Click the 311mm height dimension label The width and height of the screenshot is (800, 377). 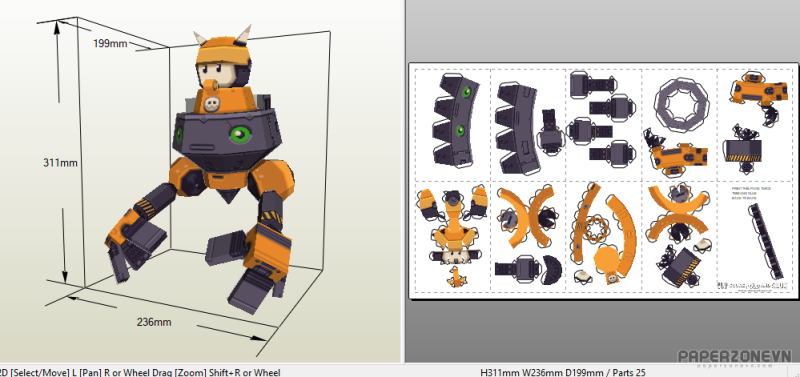tap(60, 163)
